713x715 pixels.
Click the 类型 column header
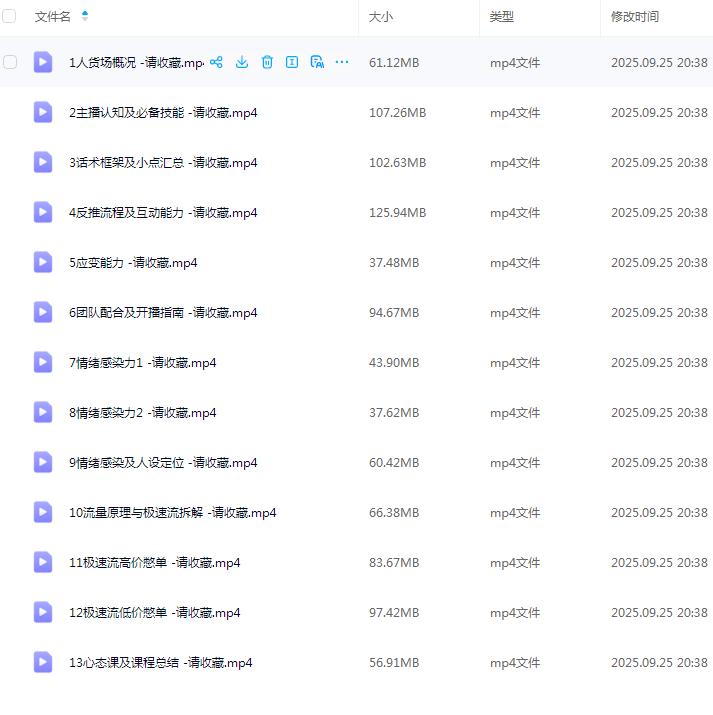tap(501, 17)
